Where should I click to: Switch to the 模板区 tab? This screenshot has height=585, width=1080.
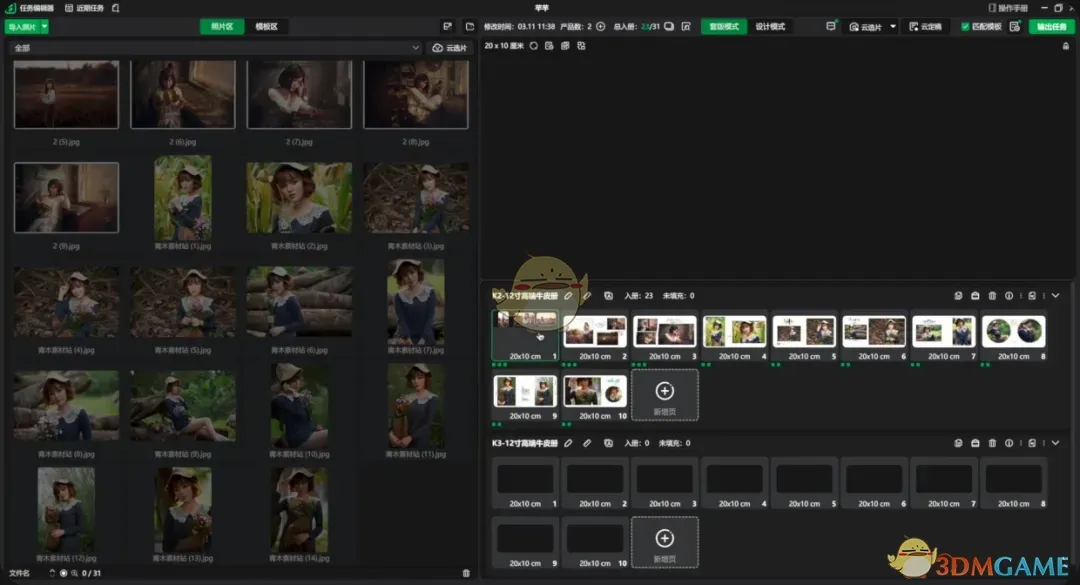(x=266, y=27)
